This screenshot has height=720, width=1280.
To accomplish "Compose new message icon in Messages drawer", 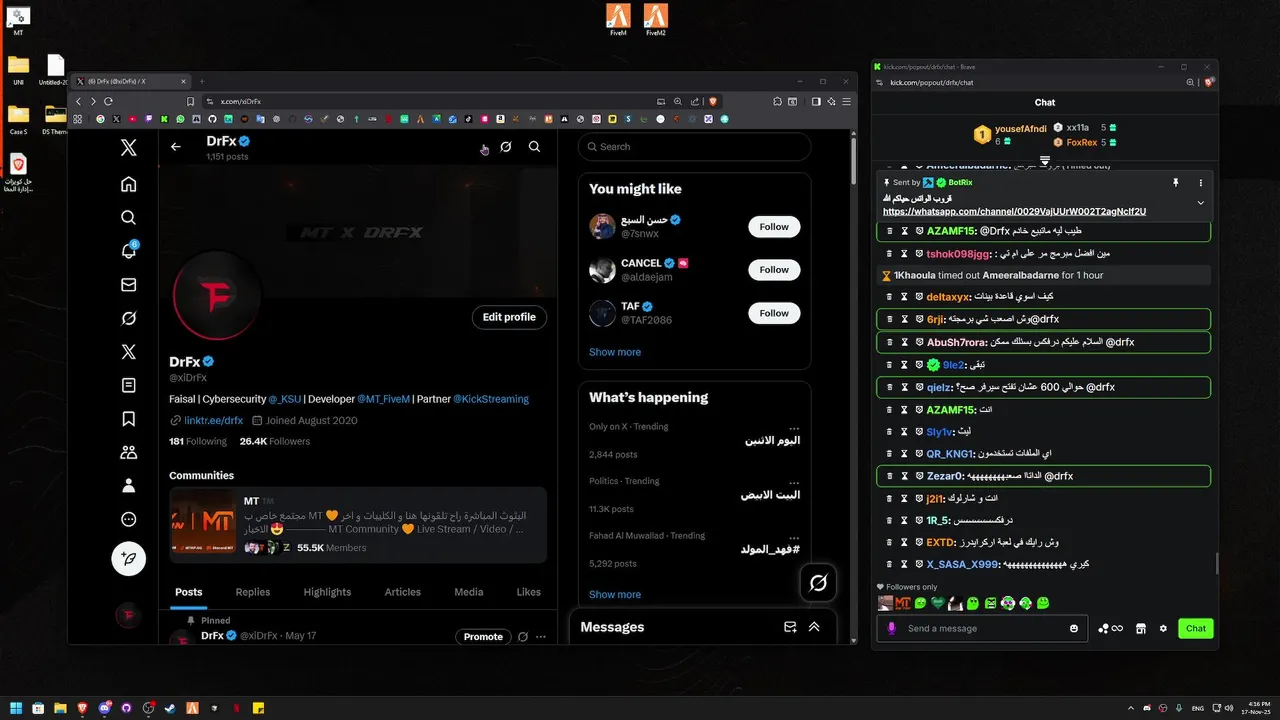I will [790, 627].
